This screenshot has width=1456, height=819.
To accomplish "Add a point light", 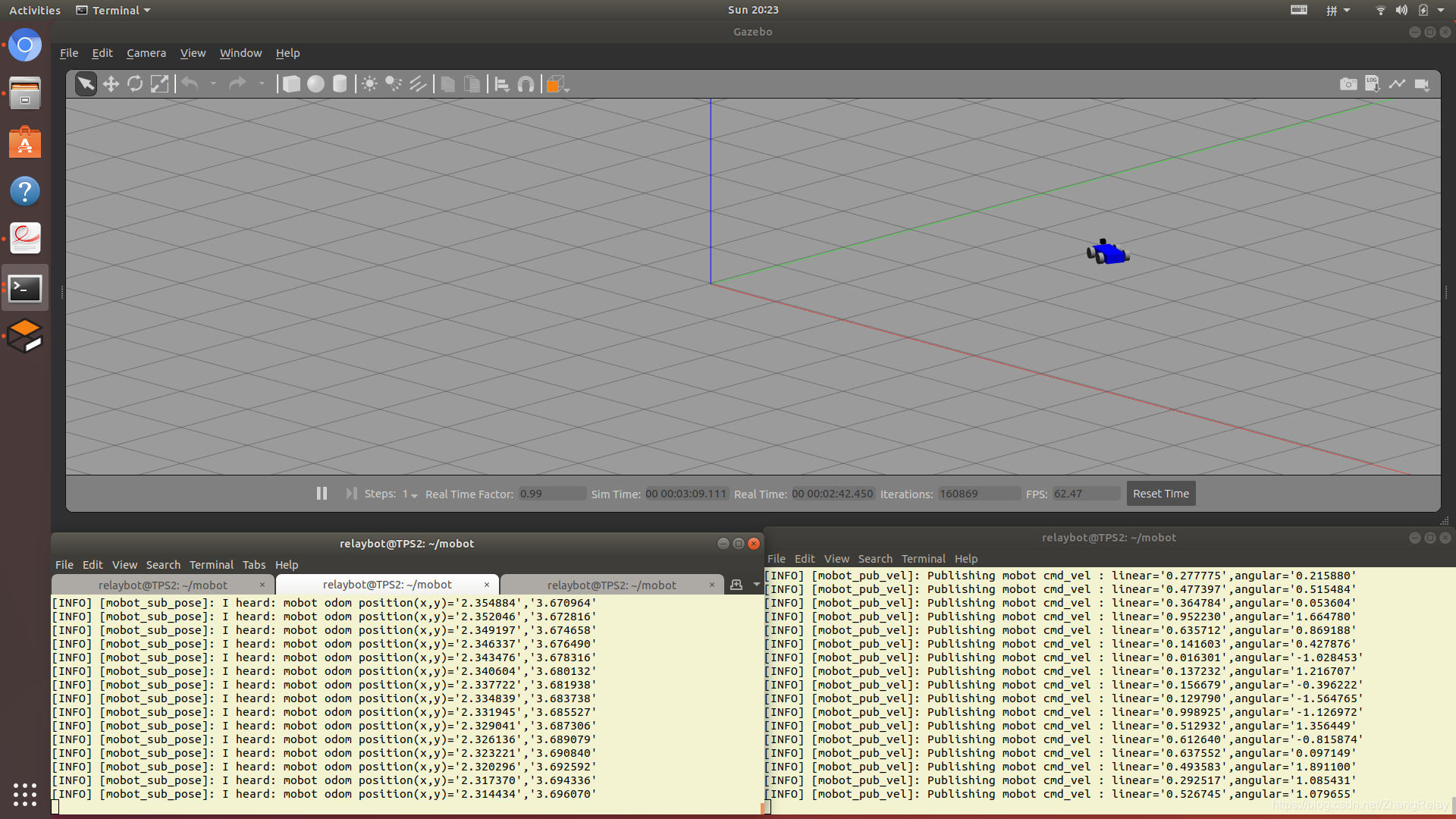I will pos(369,84).
